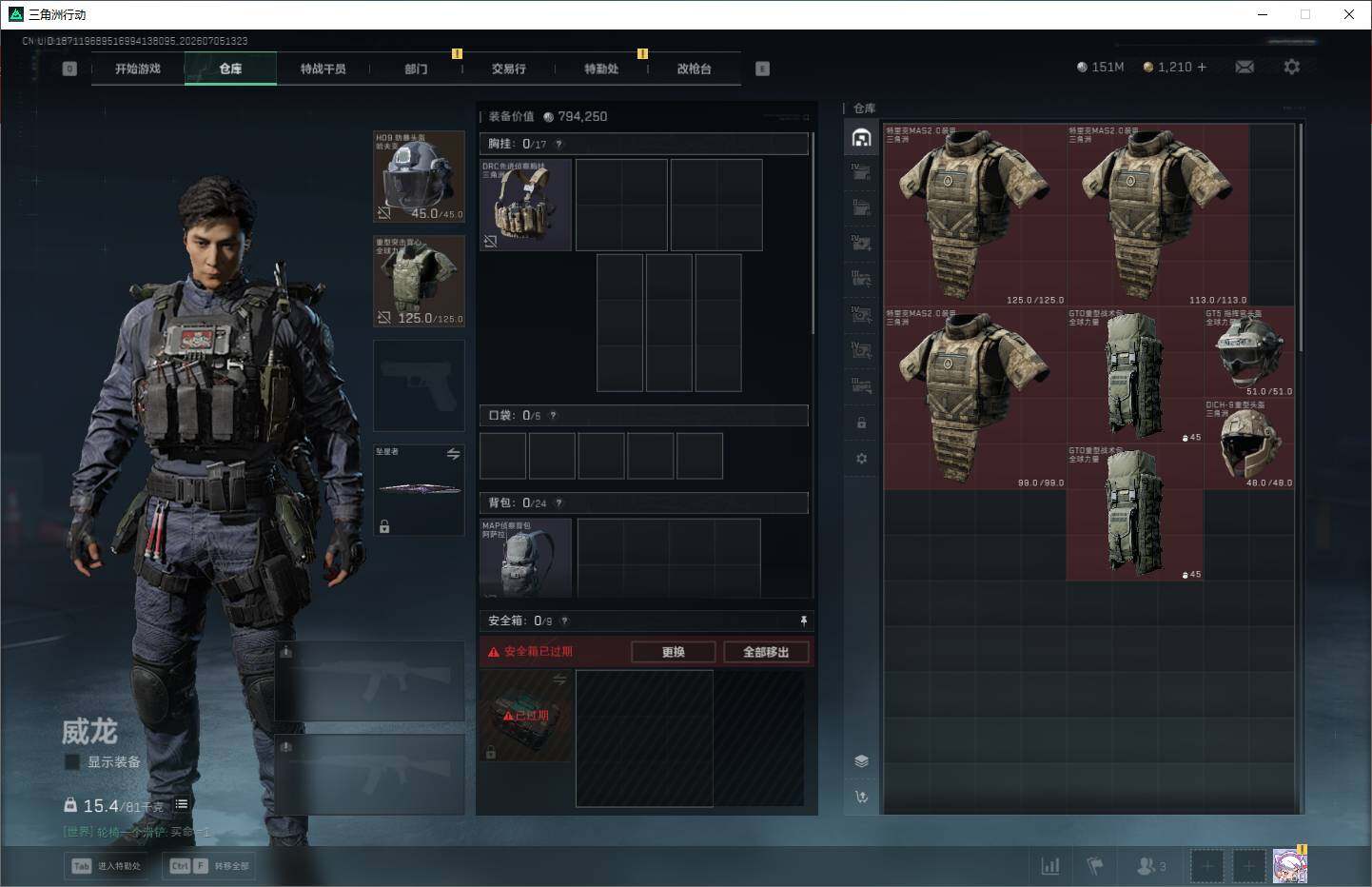The image size is (1372, 887).
Task: Open the mail envelope icon
Action: coord(1245,67)
